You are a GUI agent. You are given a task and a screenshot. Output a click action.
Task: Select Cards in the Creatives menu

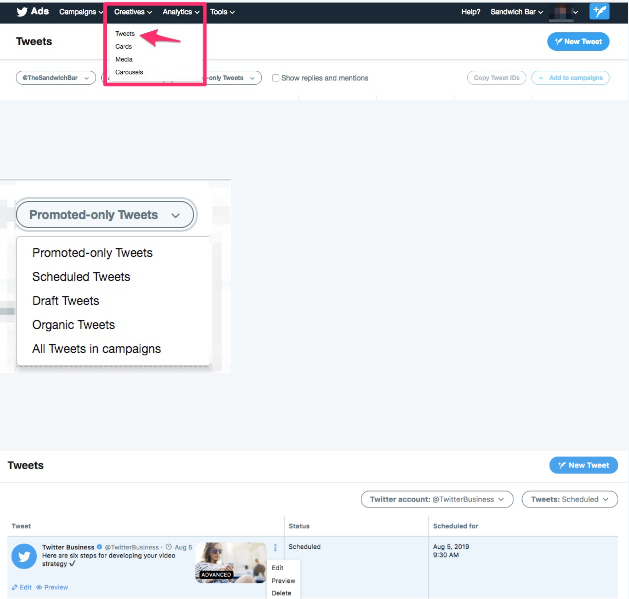pyautogui.click(x=124, y=47)
